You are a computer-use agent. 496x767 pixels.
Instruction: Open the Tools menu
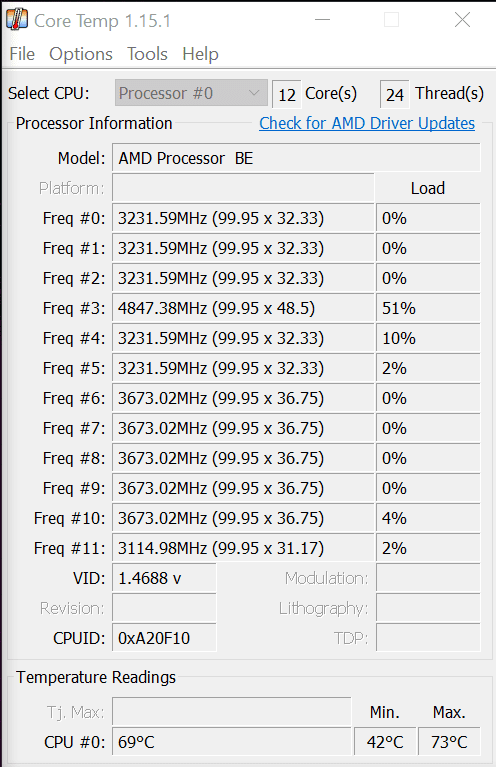pyautogui.click(x=147, y=54)
